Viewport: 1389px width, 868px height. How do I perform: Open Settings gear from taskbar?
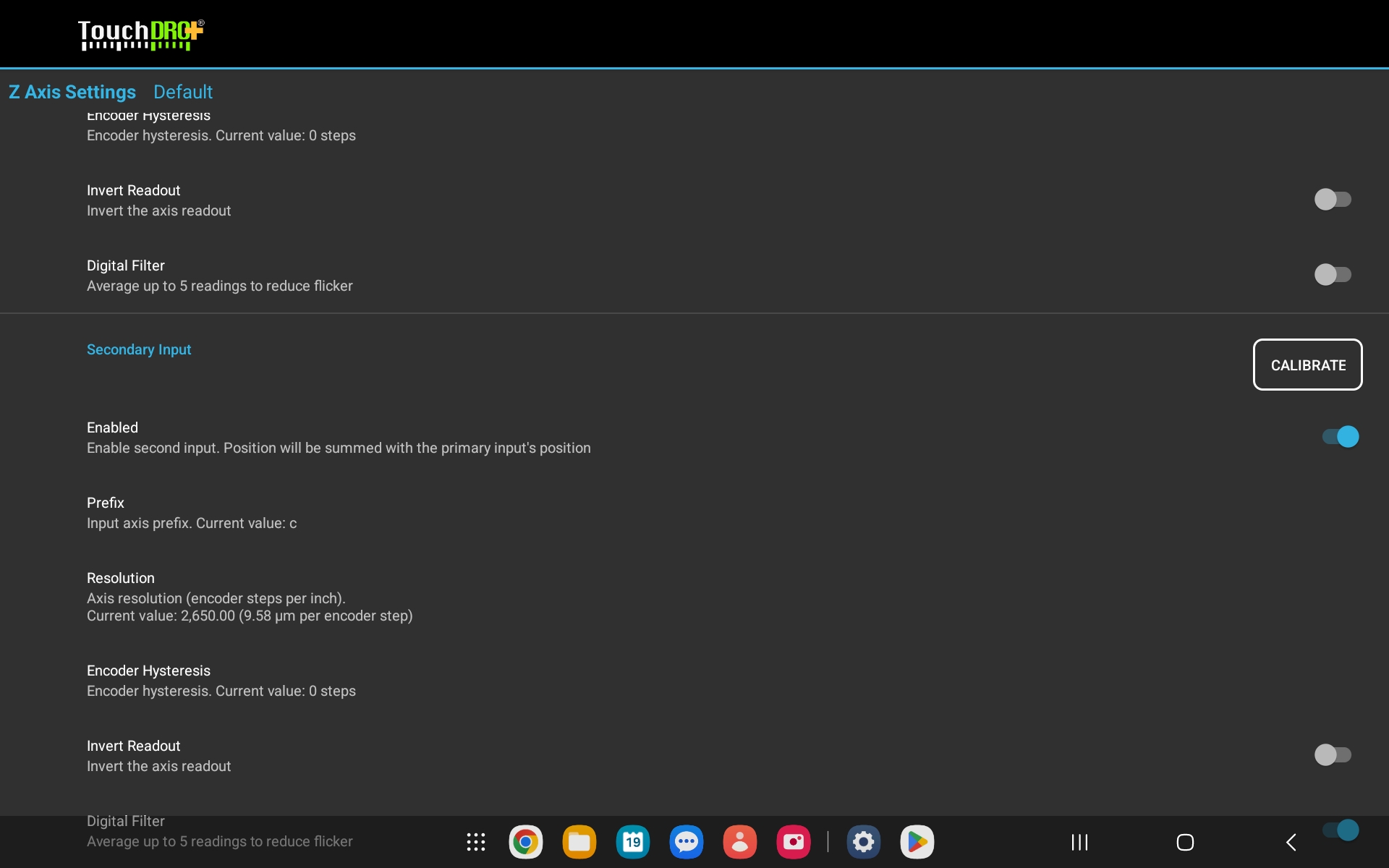point(862,842)
